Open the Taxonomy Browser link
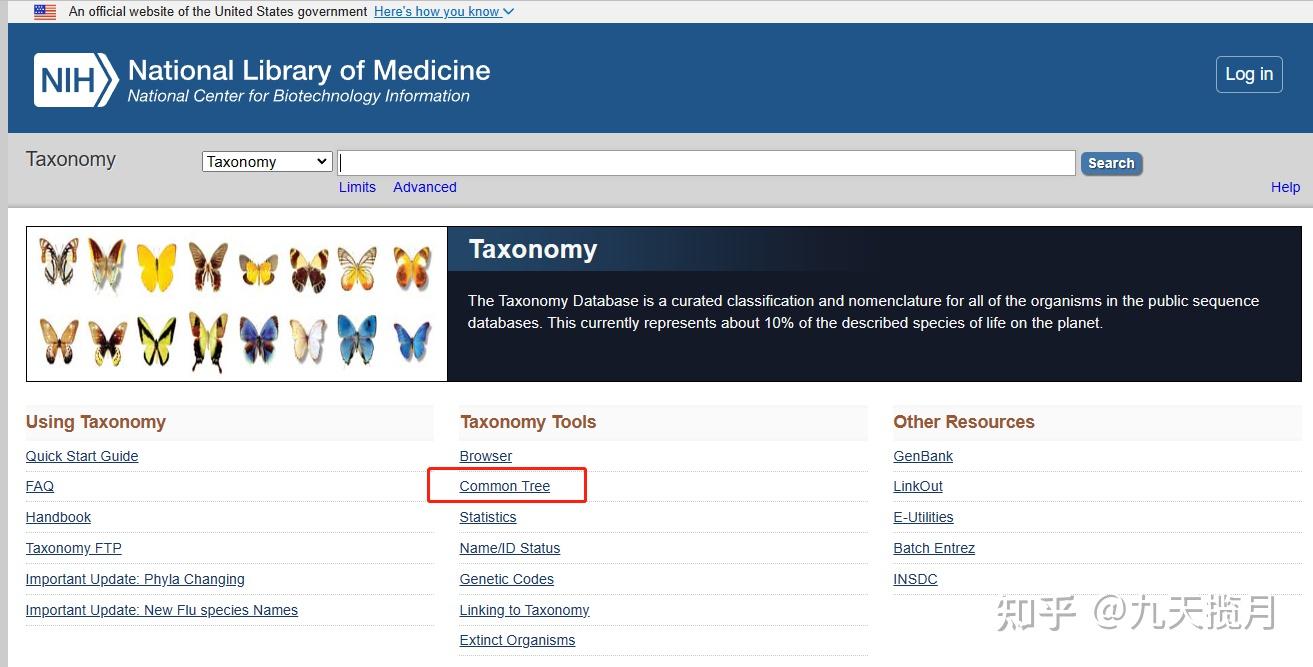 tap(486, 456)
